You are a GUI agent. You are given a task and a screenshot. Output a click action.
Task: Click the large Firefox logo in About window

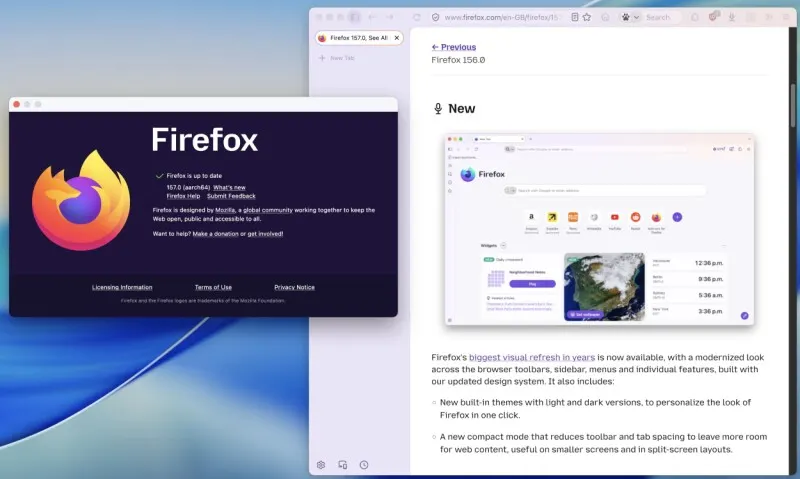tap(81, 200)
